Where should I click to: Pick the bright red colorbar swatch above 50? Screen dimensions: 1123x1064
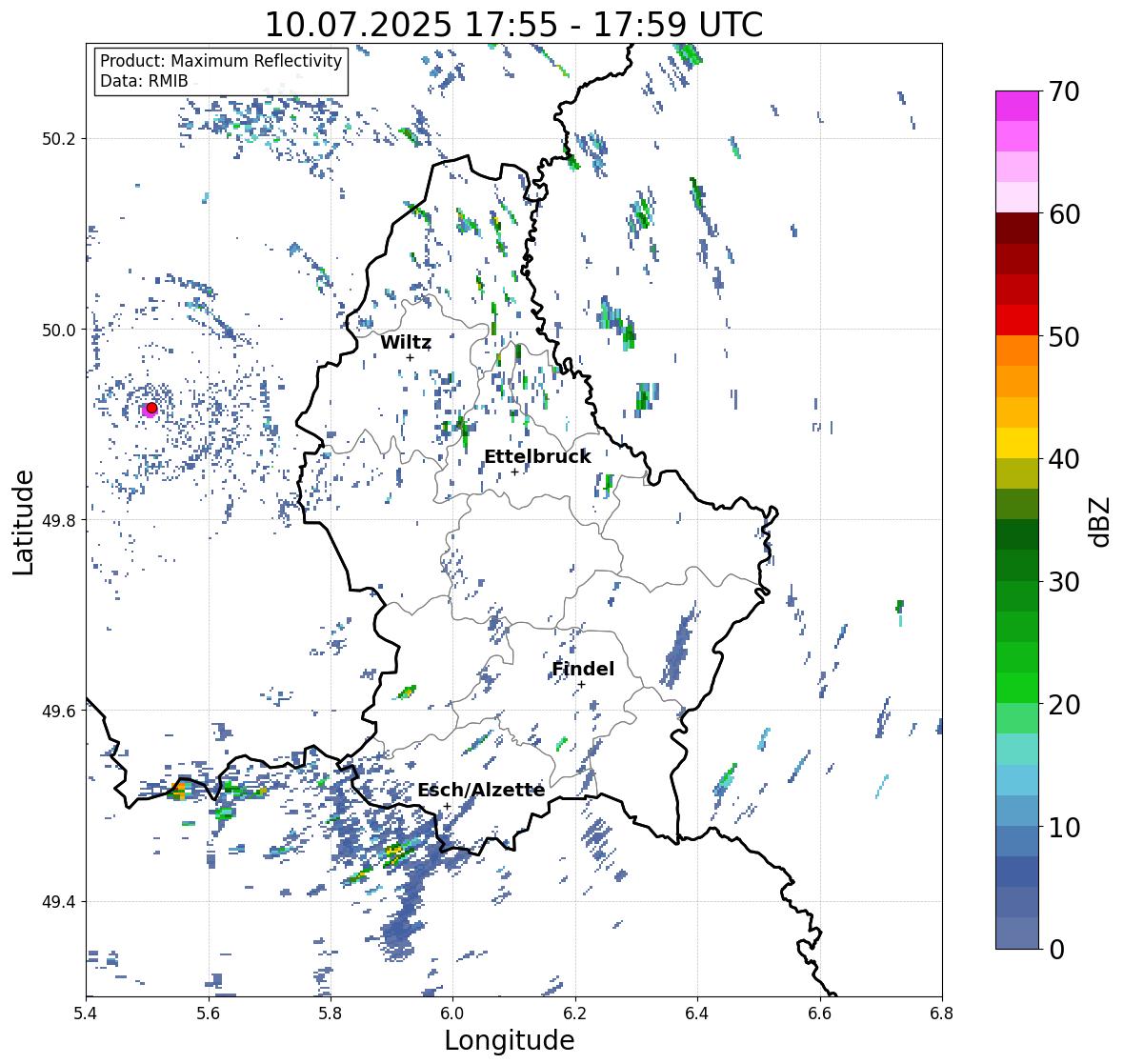click(x=1017, y=320)
